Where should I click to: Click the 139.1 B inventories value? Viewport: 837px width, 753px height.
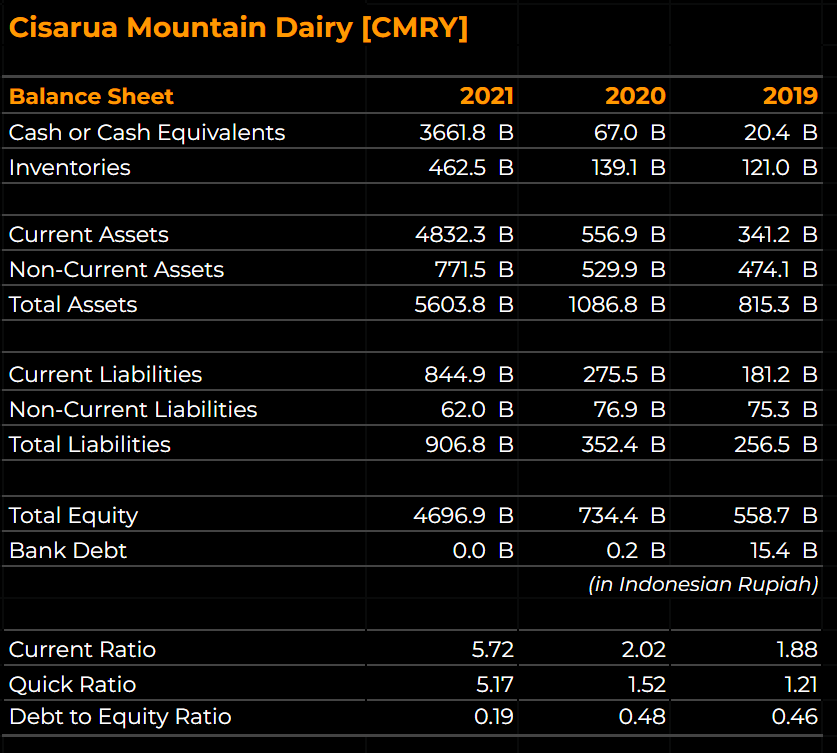(x=628, y=168)
